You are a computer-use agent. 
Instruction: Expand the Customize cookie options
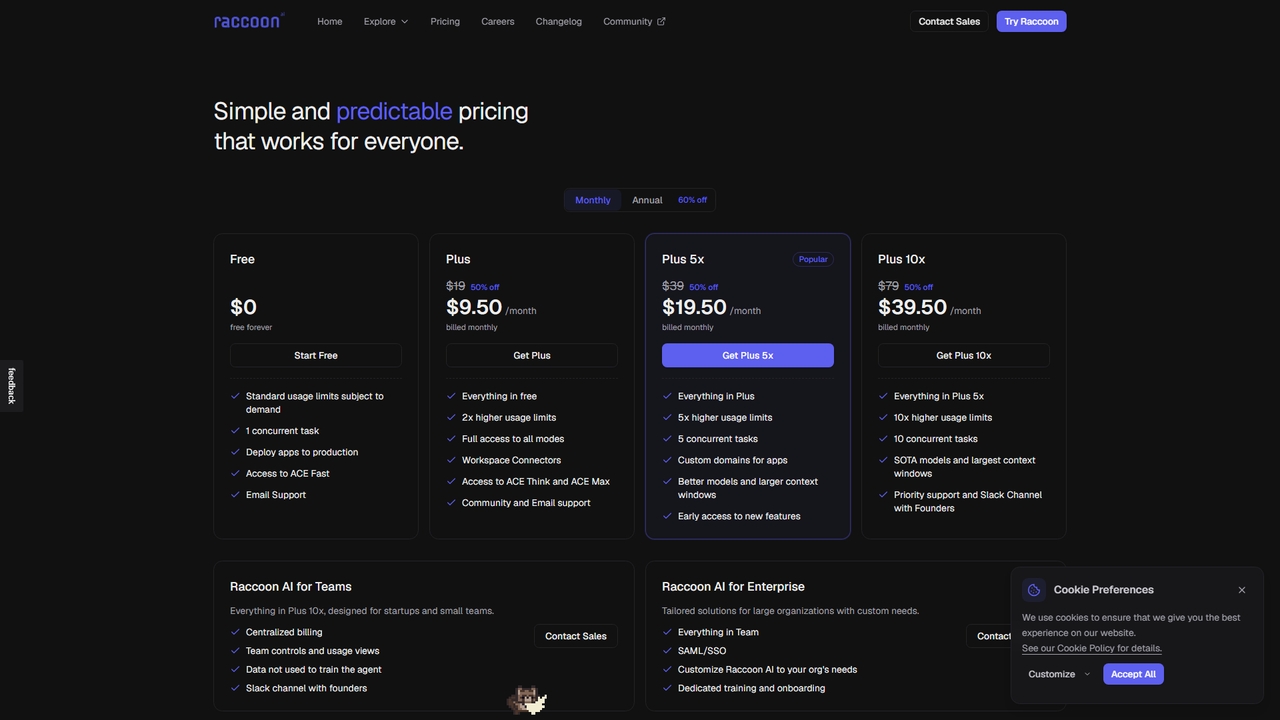pyautogui.click(x=1059, y=674)
